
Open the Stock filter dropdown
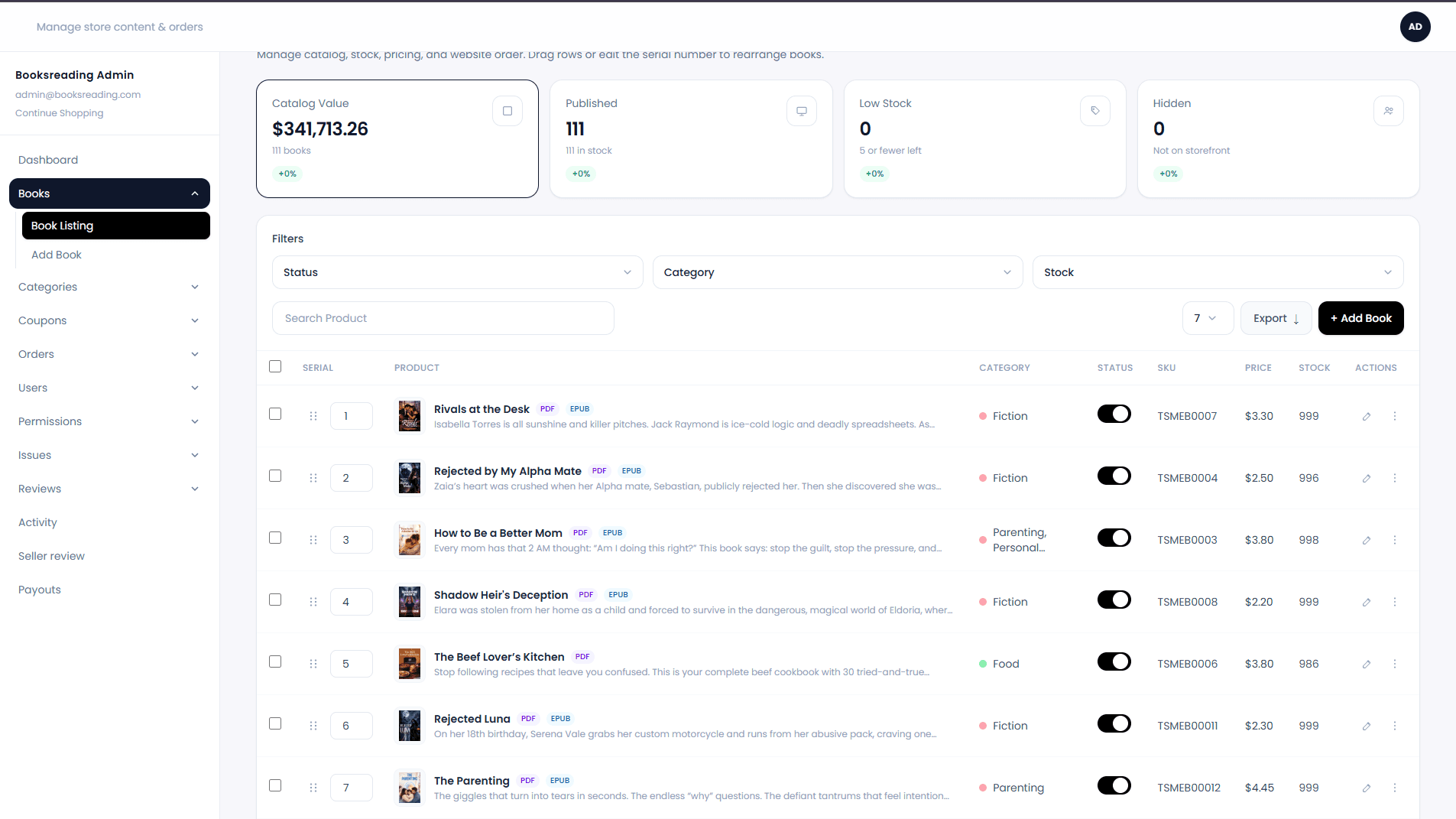point(1218,272)
